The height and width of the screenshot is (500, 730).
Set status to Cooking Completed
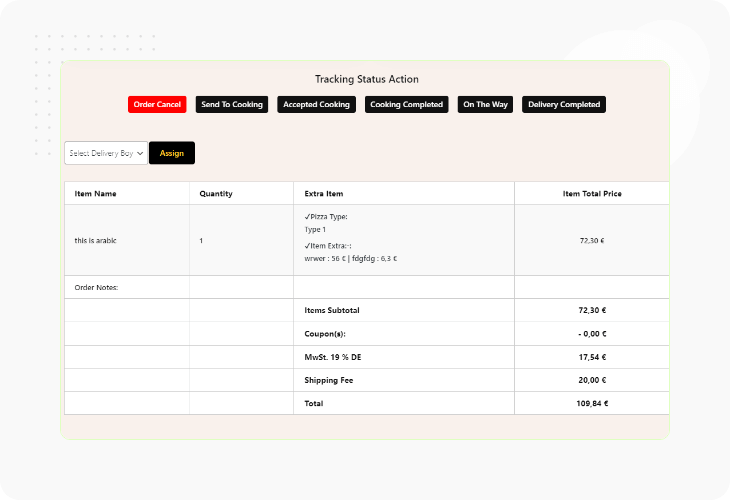(406, 105)
